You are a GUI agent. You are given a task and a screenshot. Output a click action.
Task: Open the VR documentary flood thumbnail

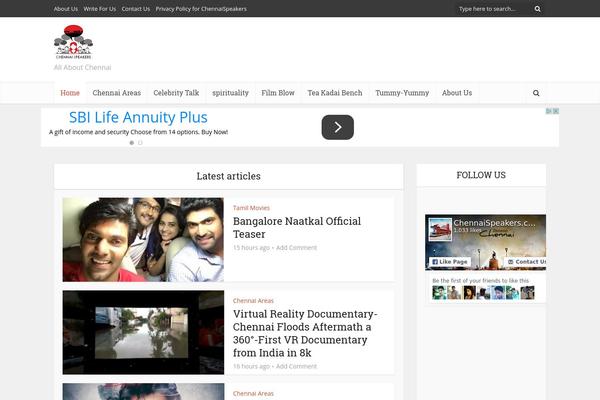143,332
